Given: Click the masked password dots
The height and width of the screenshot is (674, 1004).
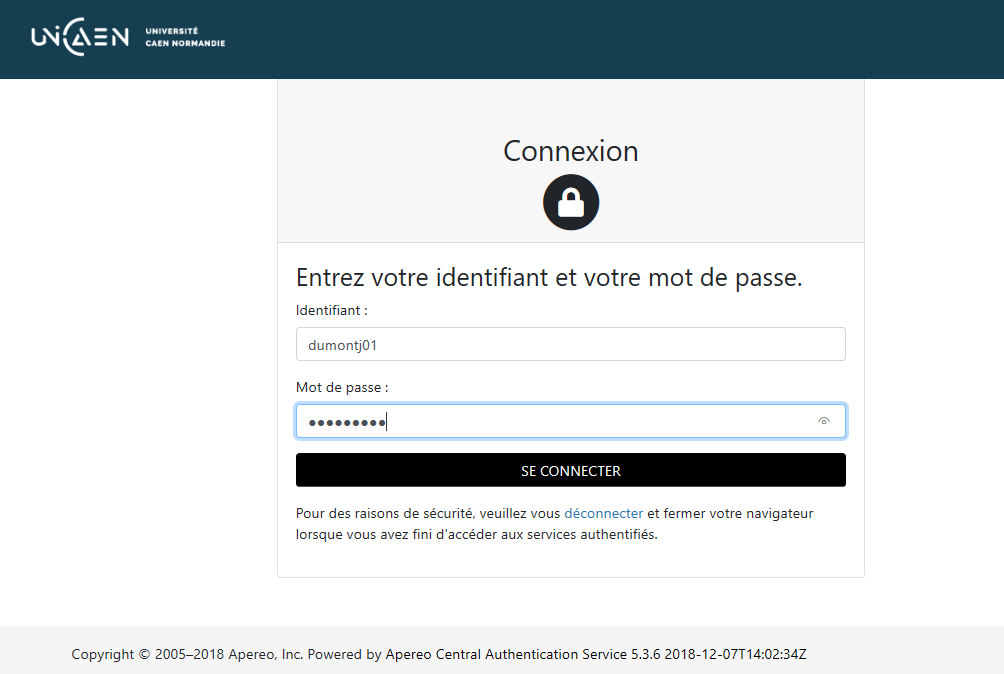Looking at the screenshot, I should [x=346, y=422].
